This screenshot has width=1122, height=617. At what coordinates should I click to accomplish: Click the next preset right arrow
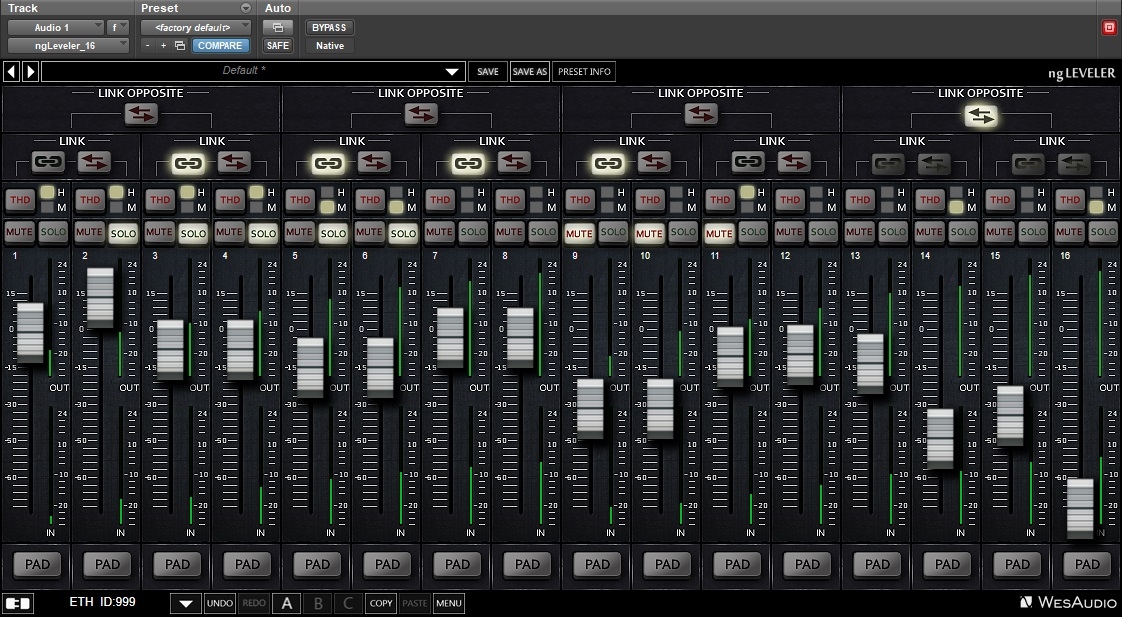coord(30,72)
